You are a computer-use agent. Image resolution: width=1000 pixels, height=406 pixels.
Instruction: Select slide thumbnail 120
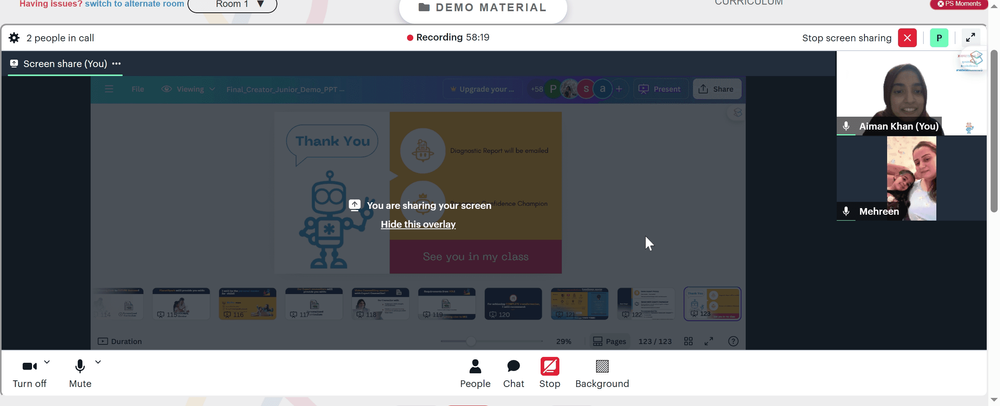coord(513,303)
